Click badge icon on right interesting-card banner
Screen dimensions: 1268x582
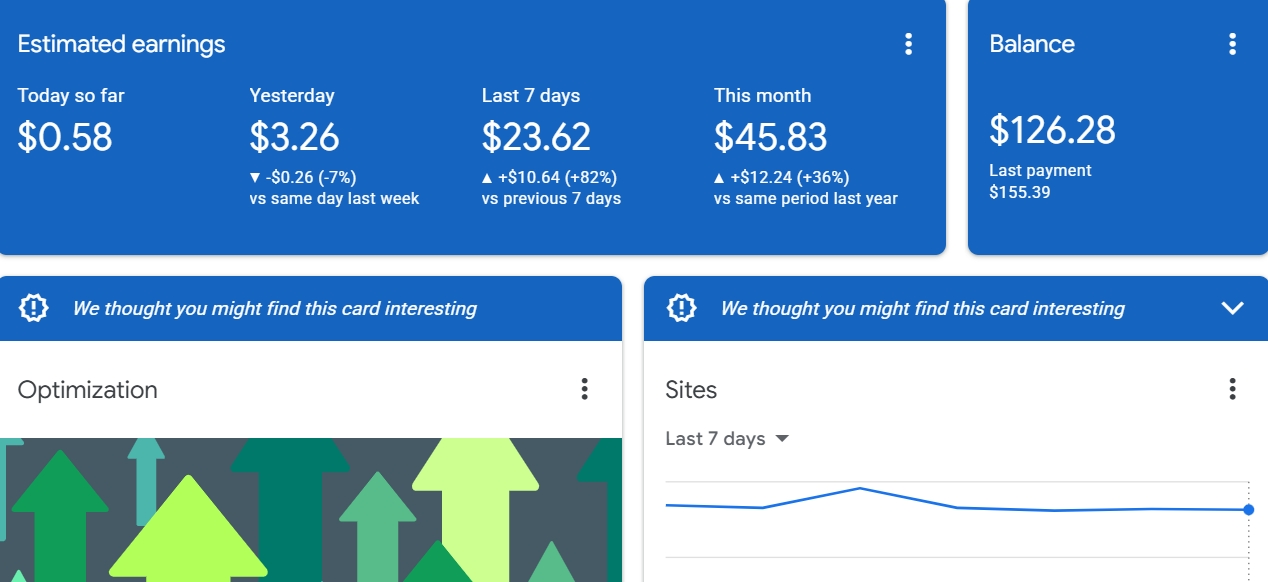click(681, 308)
